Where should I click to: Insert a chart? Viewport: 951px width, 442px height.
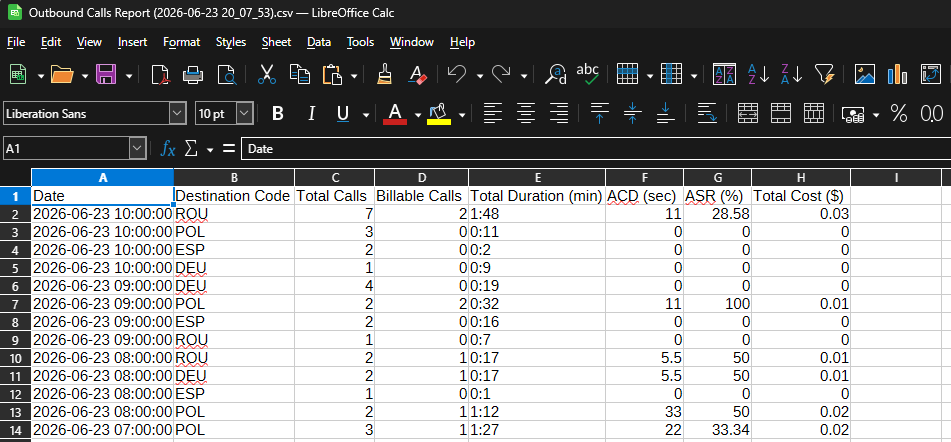(x=897, y=75)
